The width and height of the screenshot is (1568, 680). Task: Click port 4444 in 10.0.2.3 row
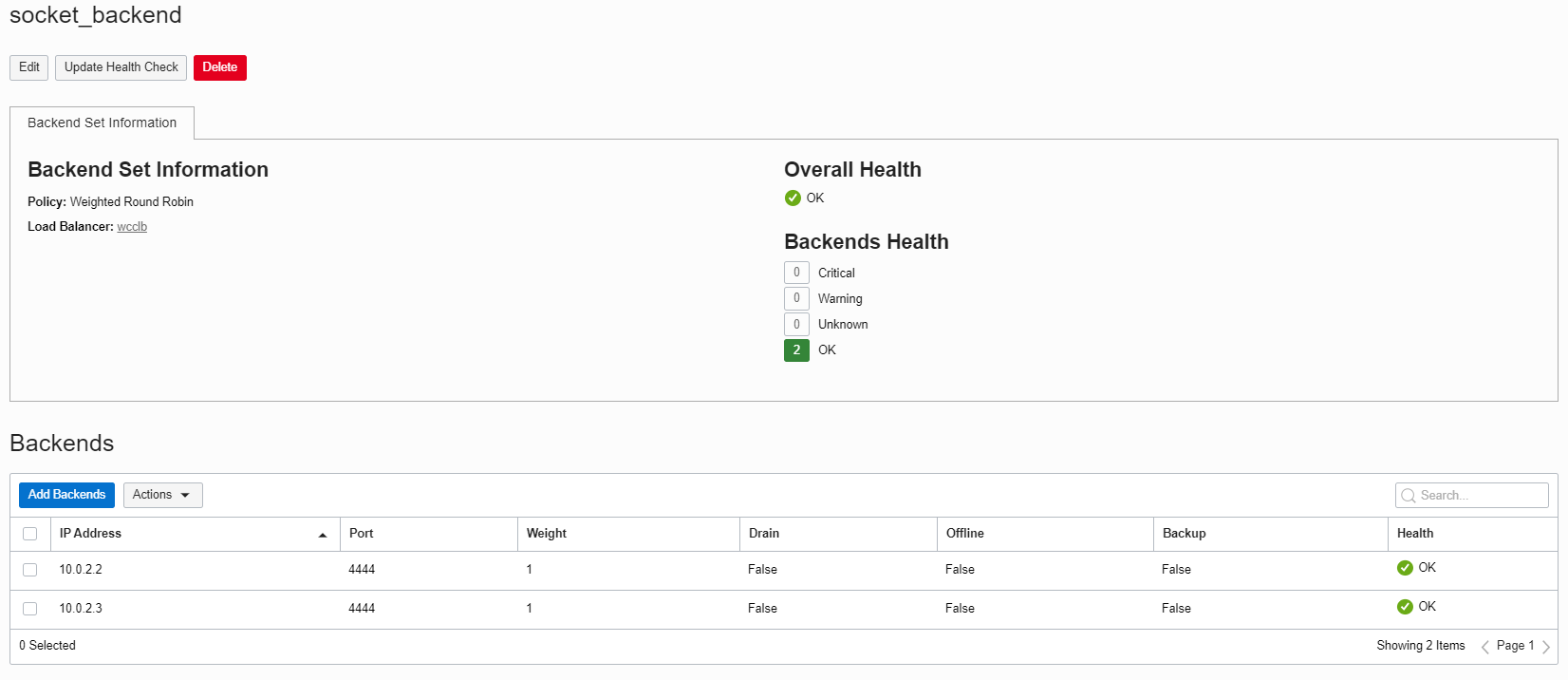(362, 609)
